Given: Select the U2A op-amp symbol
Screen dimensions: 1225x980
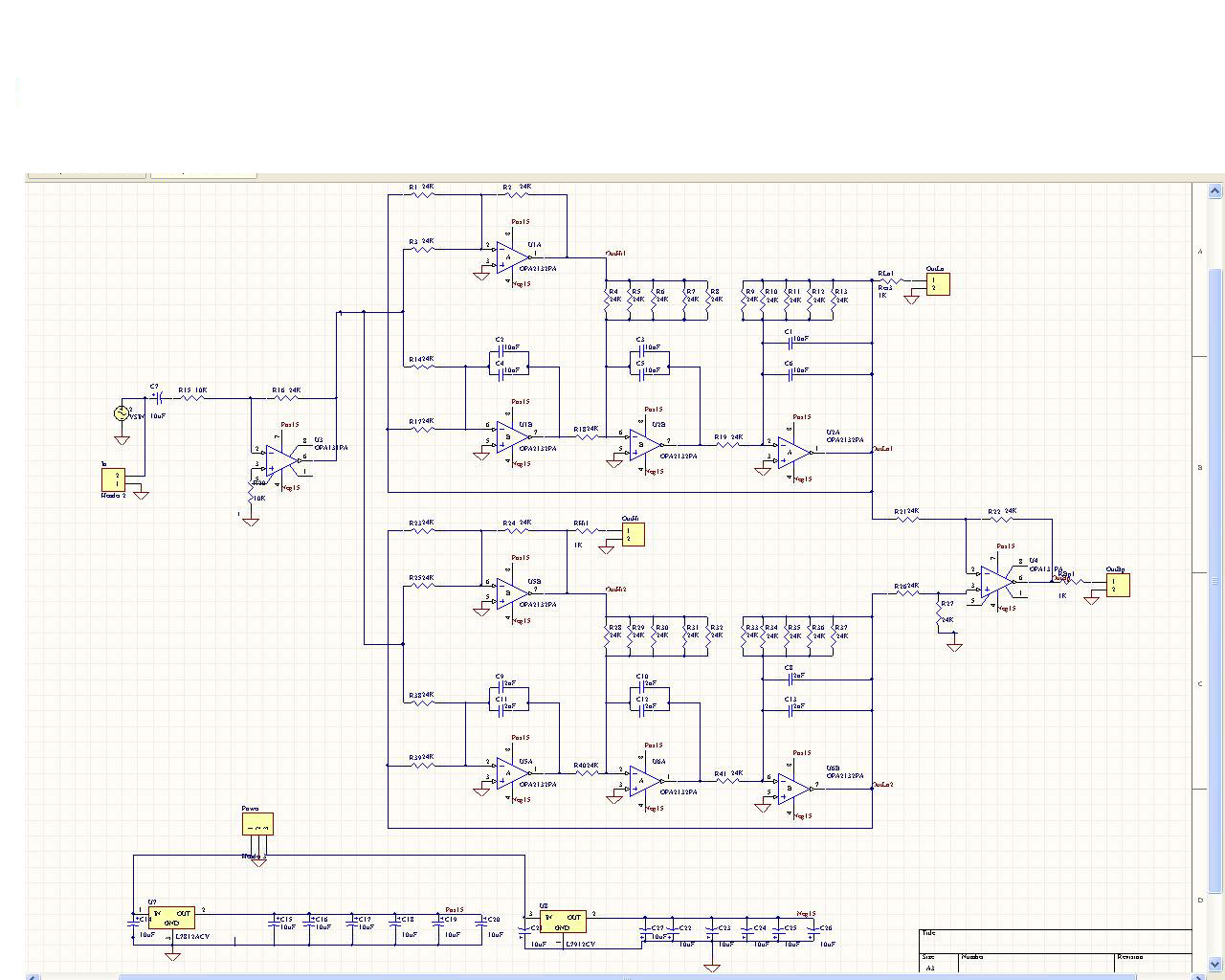Looking at the screenshot, I should pyautogui.click(x=794, y=452).
